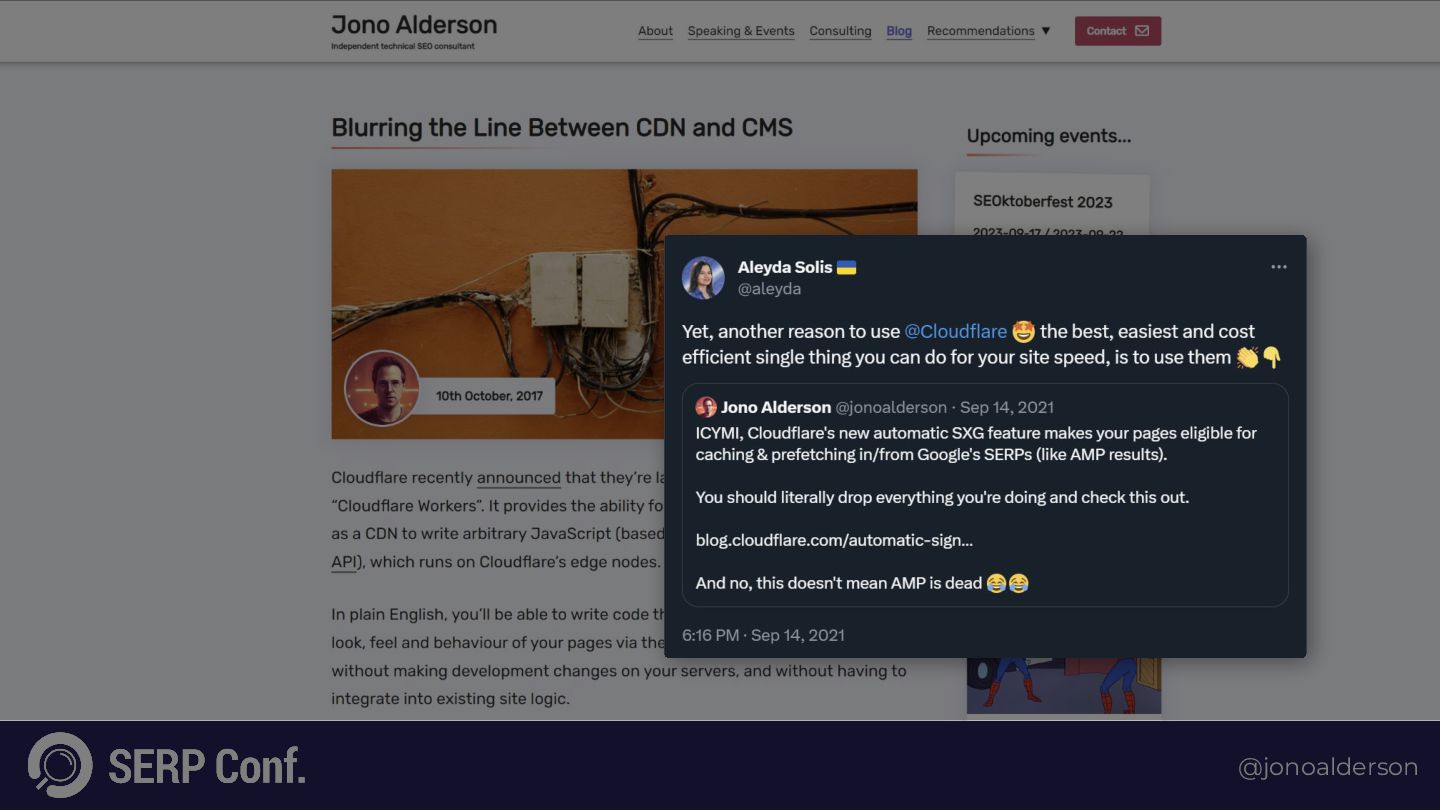Open the tweet's three-dot more menu

point(1279,267)
